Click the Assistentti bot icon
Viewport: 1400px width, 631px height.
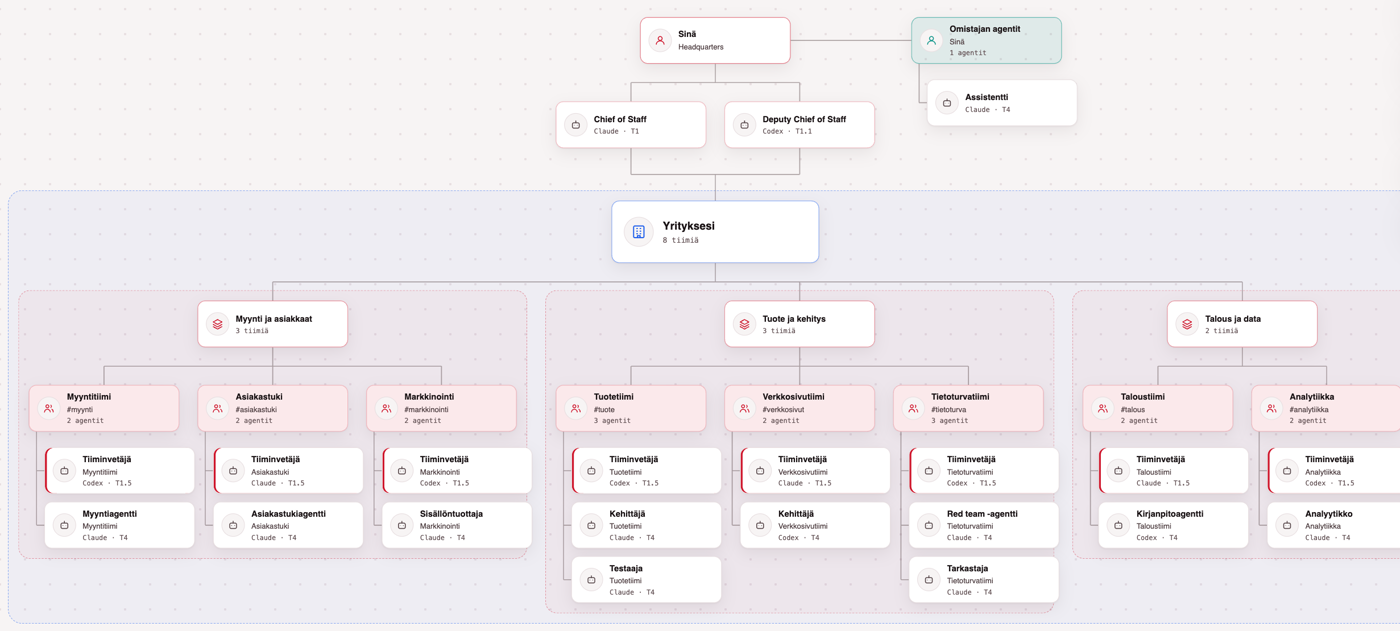pos(947,103)
